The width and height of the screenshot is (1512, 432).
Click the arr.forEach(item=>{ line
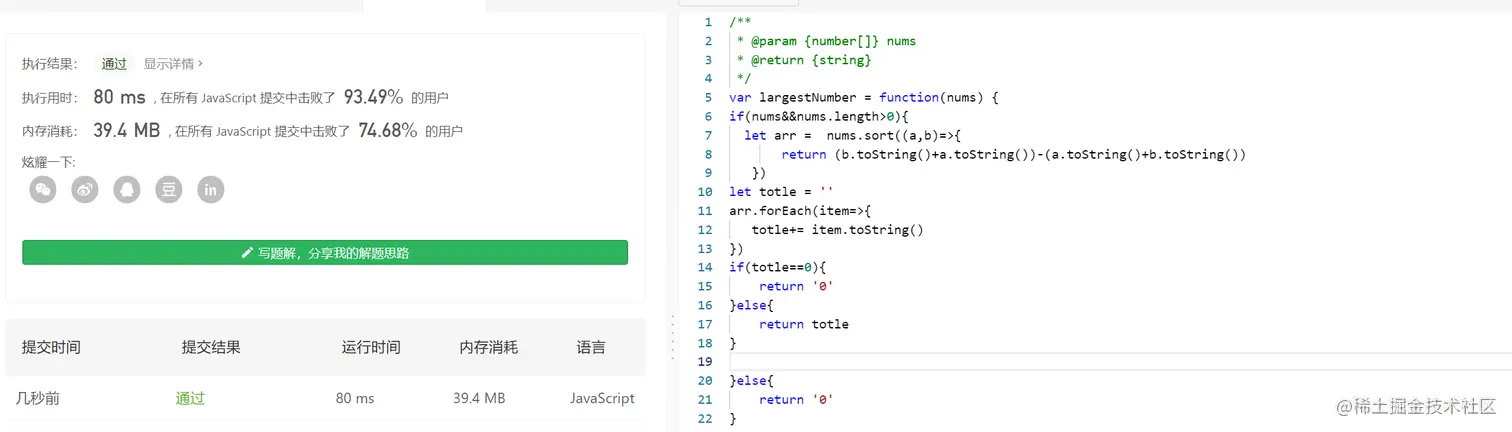click(800, 211)
